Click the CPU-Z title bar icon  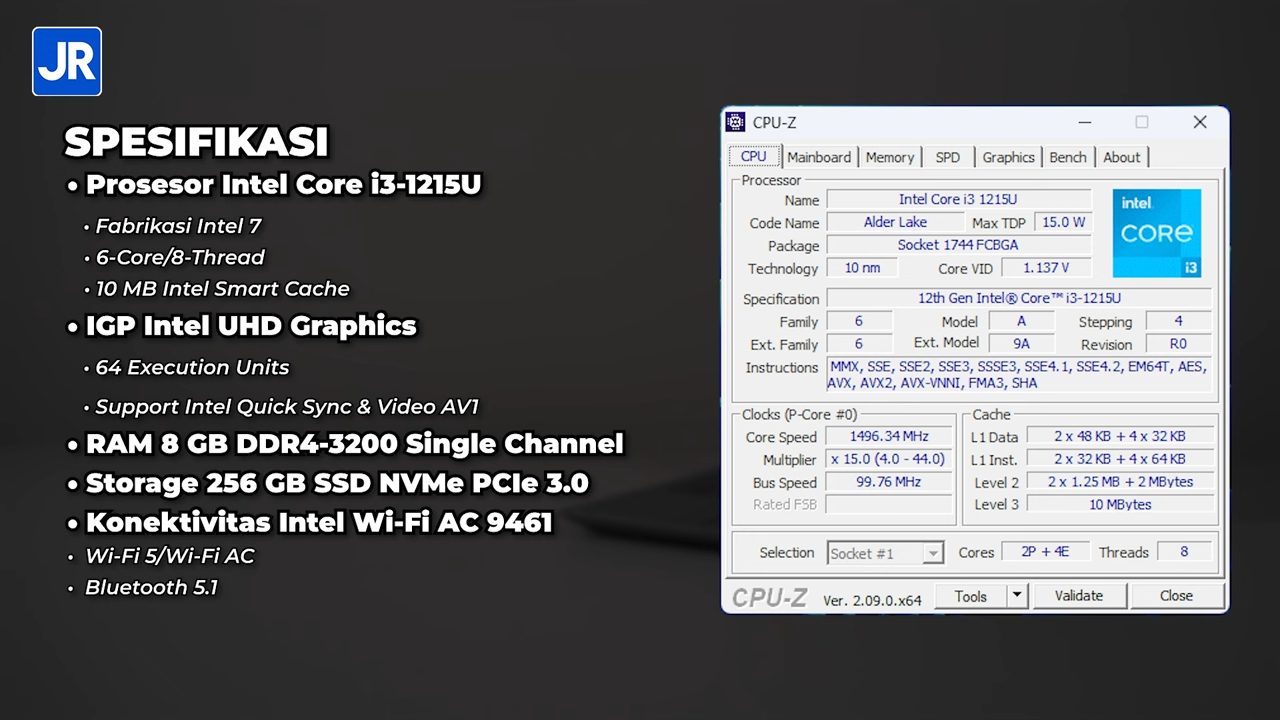point(736,122)
